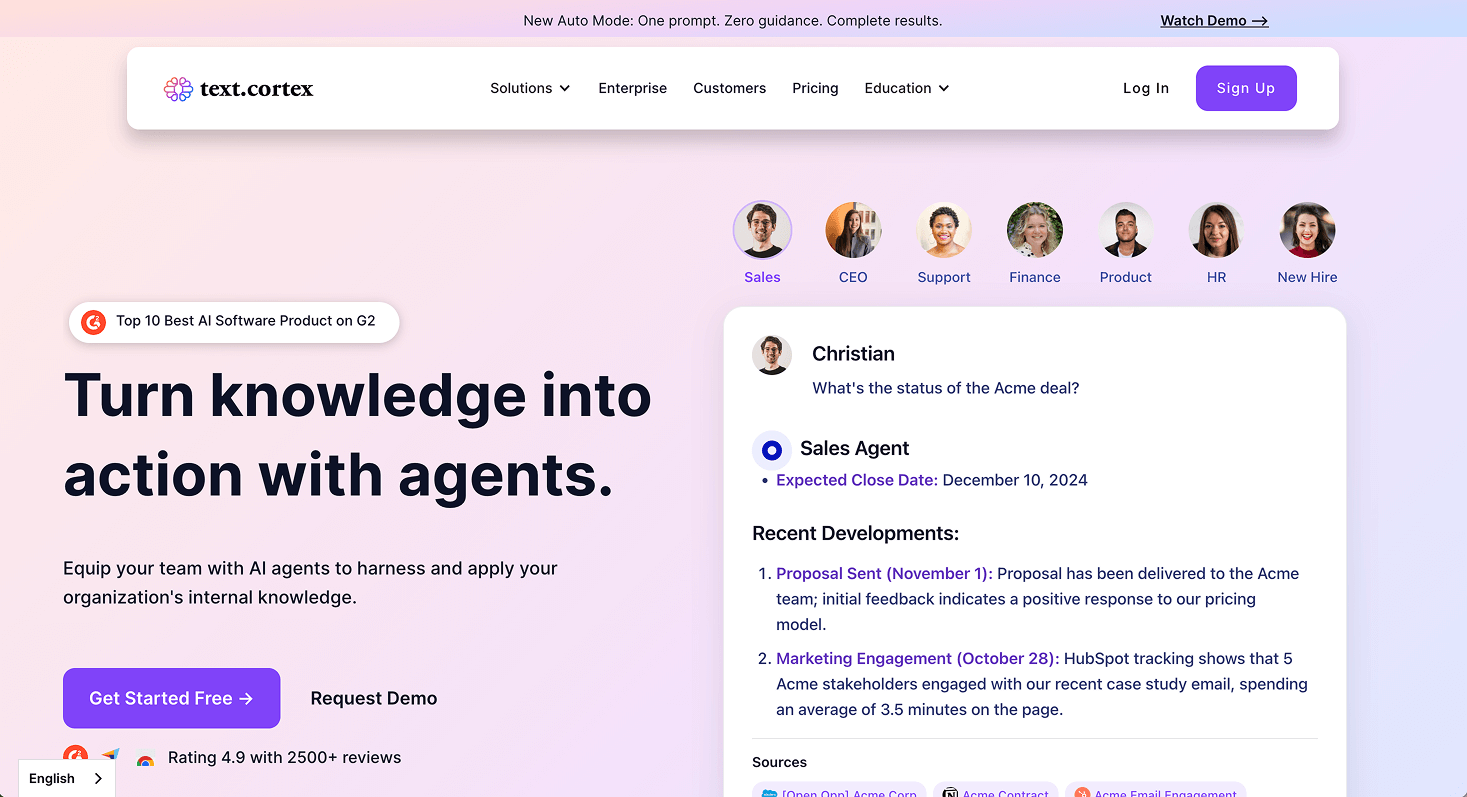Select the Sales persona avatar
This screenshot has height=797, width=1467.
point(762,230)
